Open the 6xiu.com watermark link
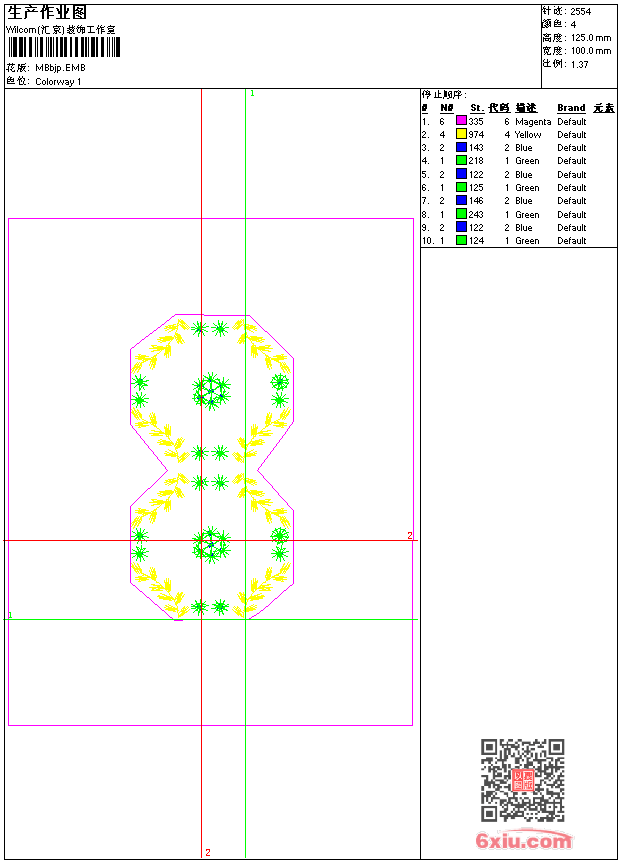Screen dimensions: 620x860 coord(523,840)
